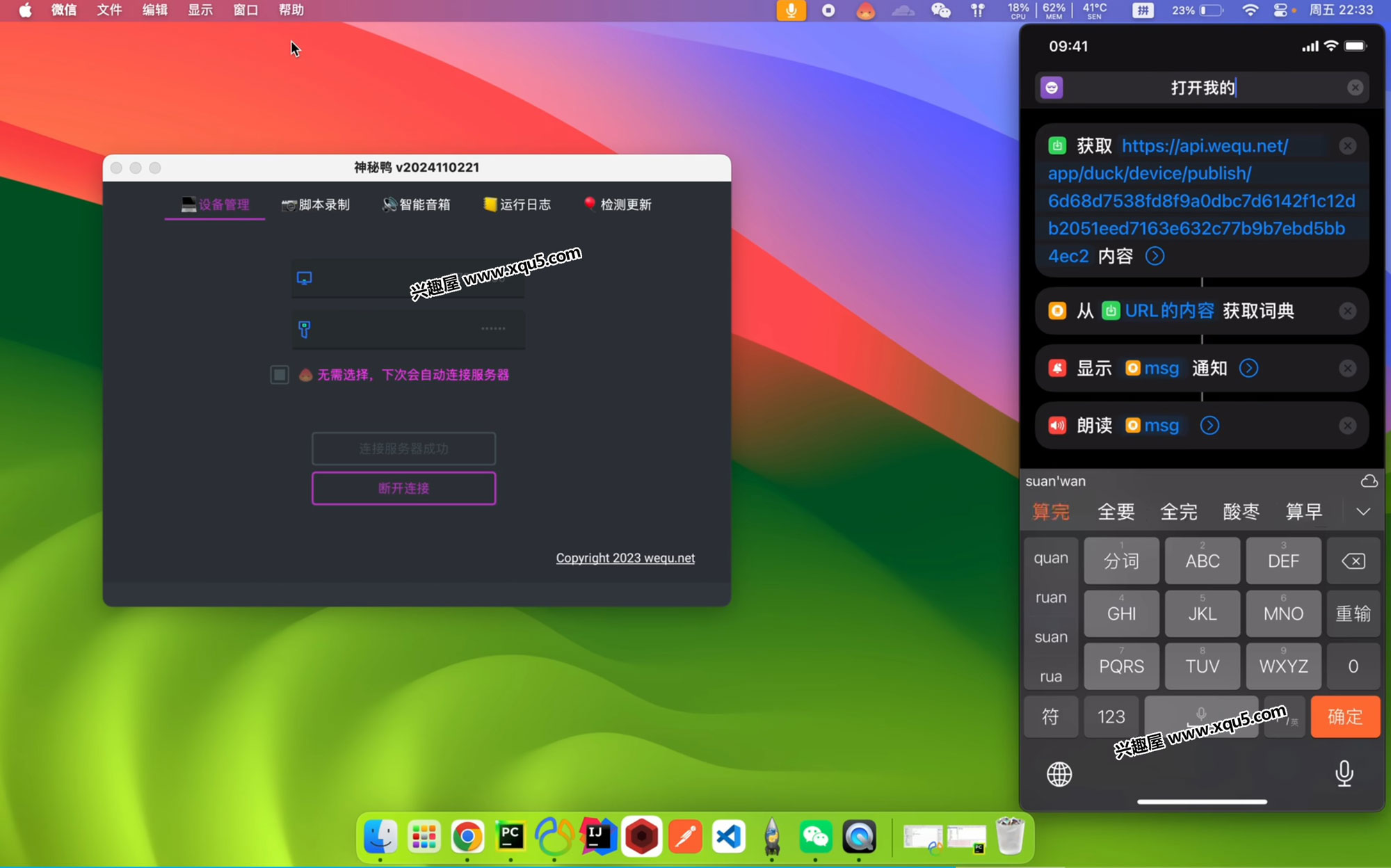Click the monitor icon in device field
The width and height of the screenshot is (1391, 868).
[305, 278]
